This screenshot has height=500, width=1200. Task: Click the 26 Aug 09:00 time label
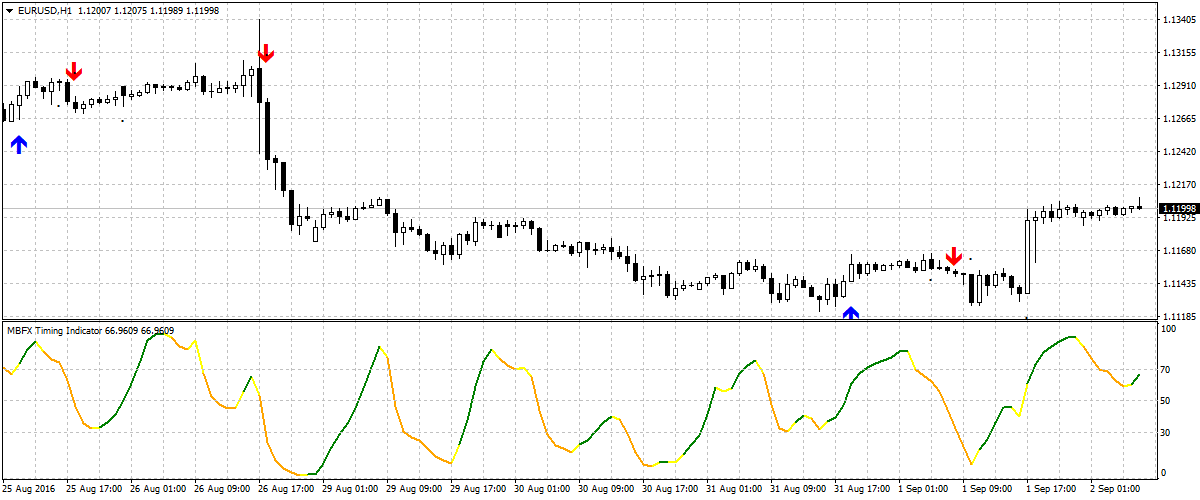[x=223, y=490]
